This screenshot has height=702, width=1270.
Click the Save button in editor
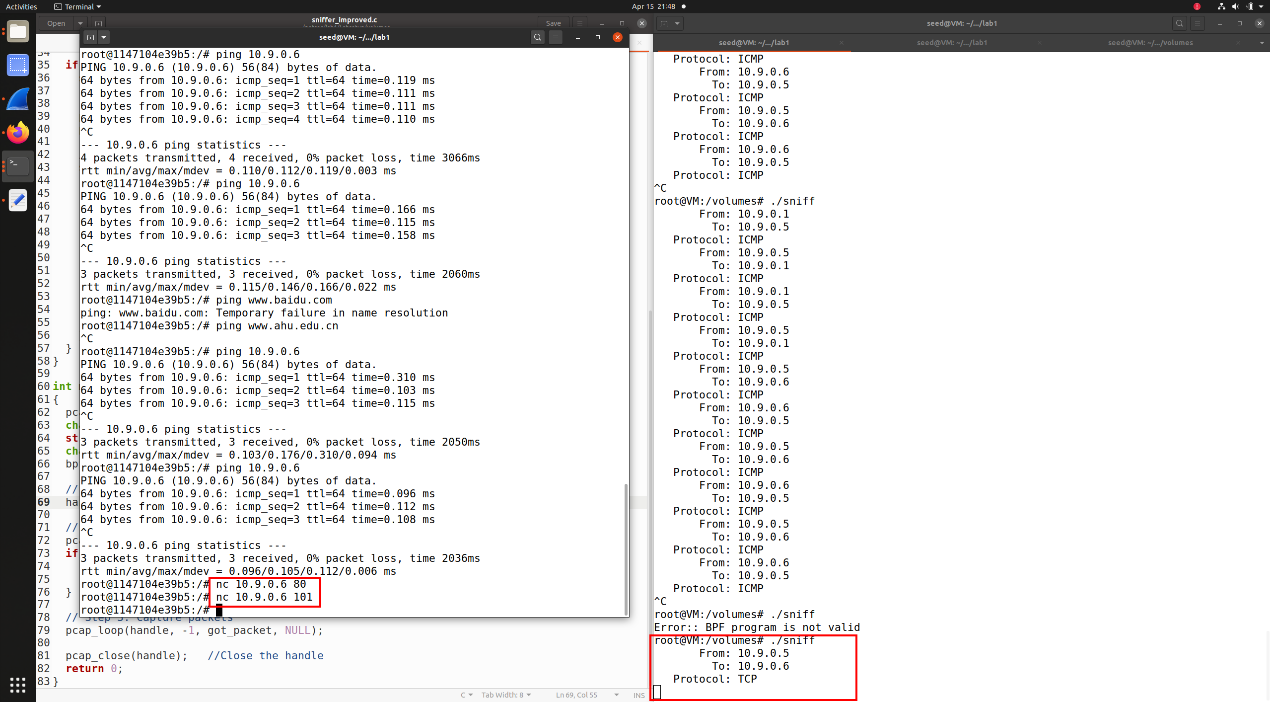coord(553,22)
